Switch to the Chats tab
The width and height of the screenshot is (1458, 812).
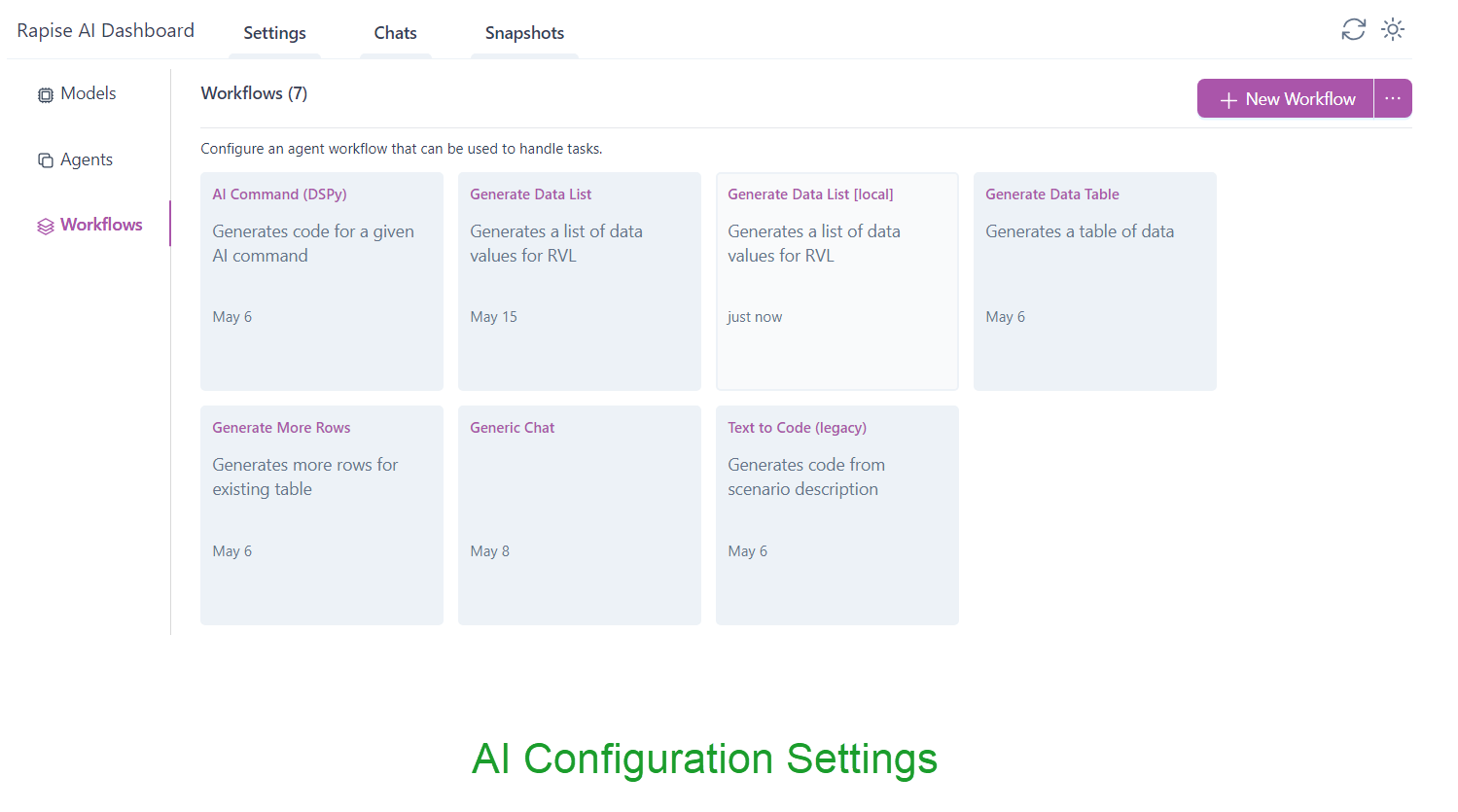pos(395,33)
